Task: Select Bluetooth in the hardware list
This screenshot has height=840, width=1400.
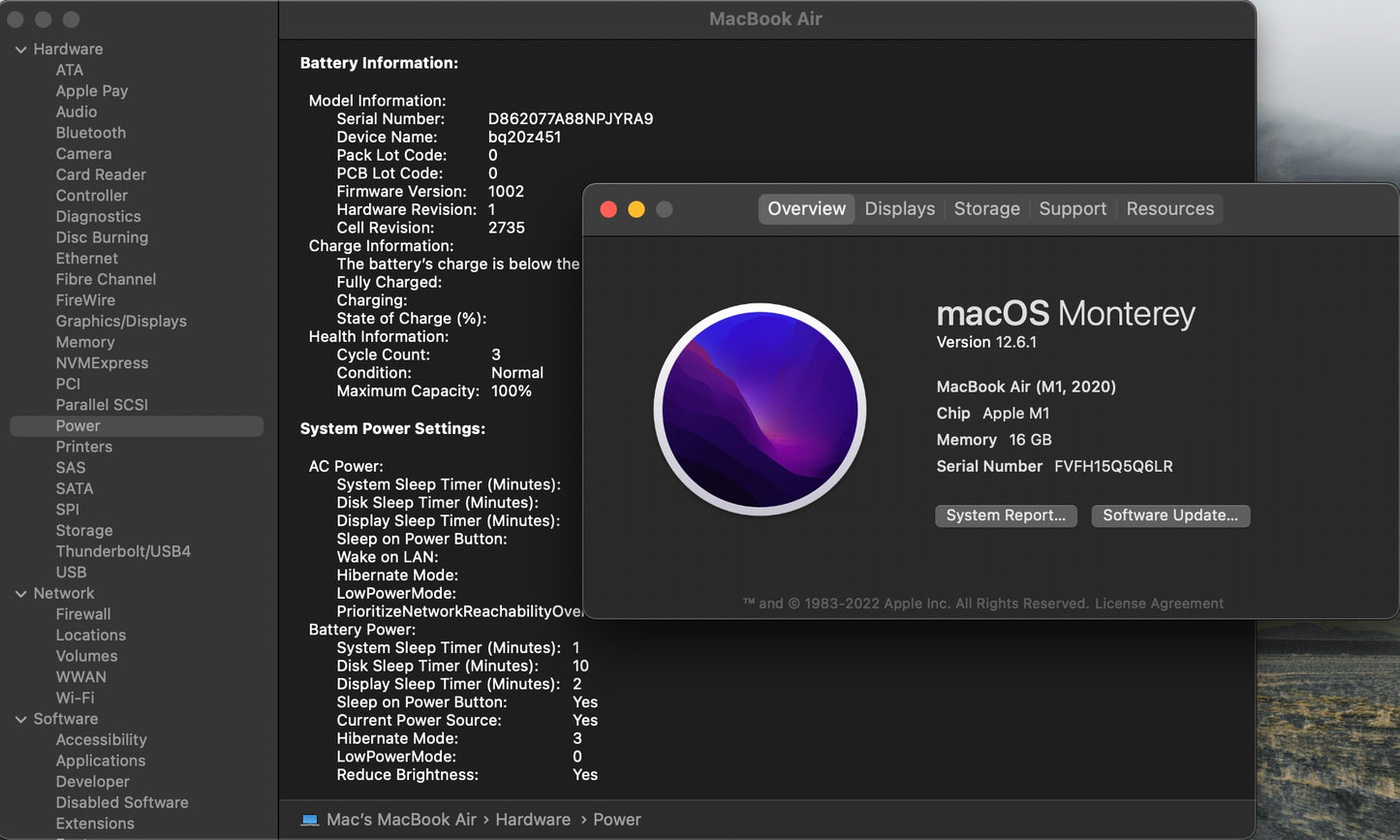Action: click(91, 133)
